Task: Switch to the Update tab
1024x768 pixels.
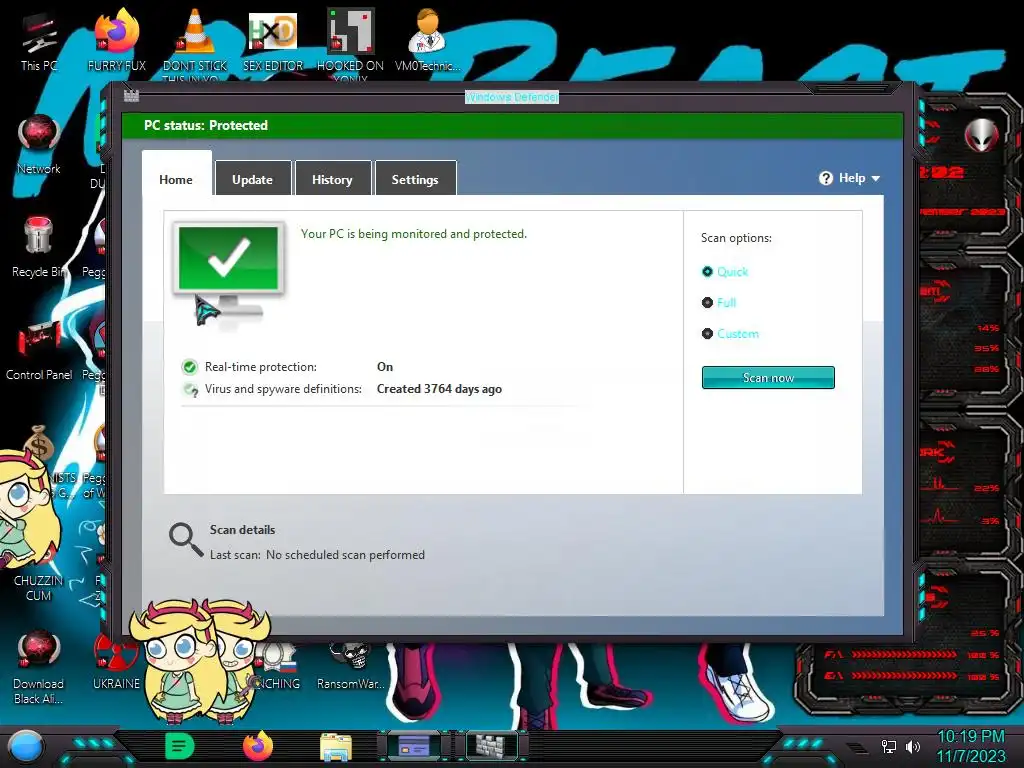Action: [x=253, y=178]
